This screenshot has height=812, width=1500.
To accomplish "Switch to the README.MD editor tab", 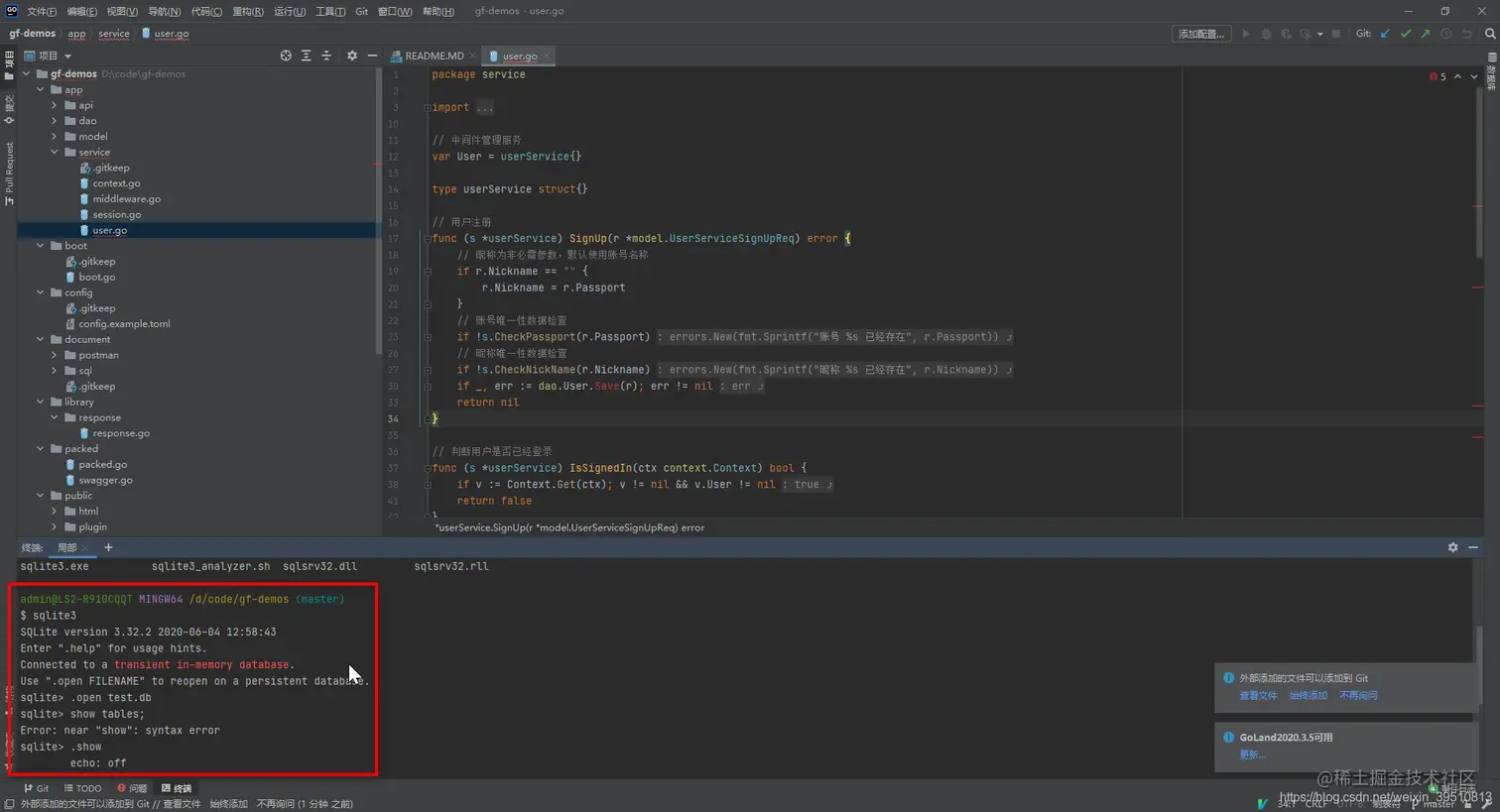I will [x=434, y=56].
